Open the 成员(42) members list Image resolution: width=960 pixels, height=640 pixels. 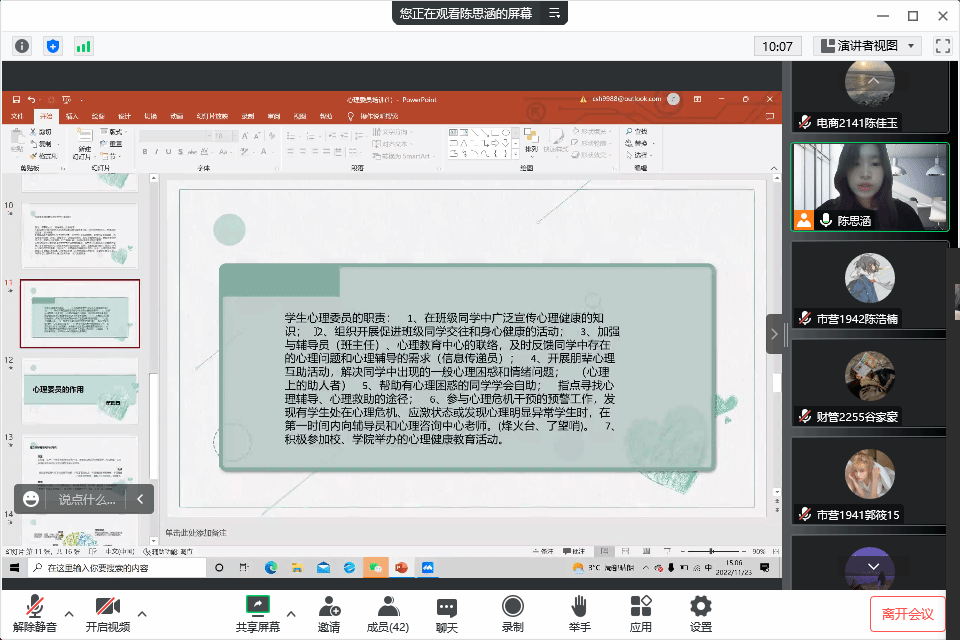(x=387, y=613)
